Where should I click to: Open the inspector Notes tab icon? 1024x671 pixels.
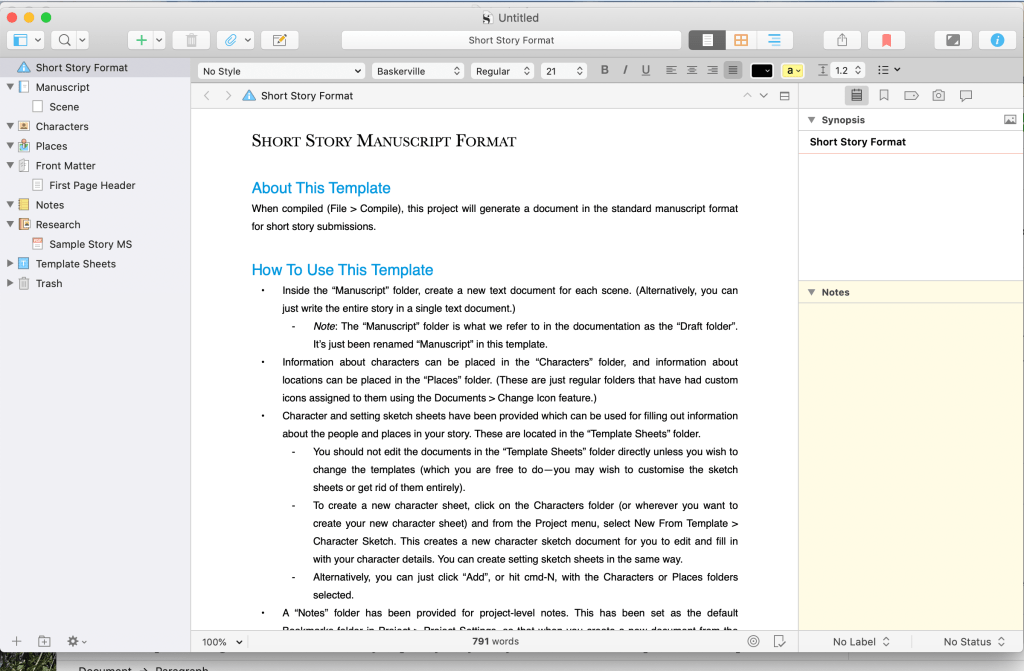[x=856, y=95]
